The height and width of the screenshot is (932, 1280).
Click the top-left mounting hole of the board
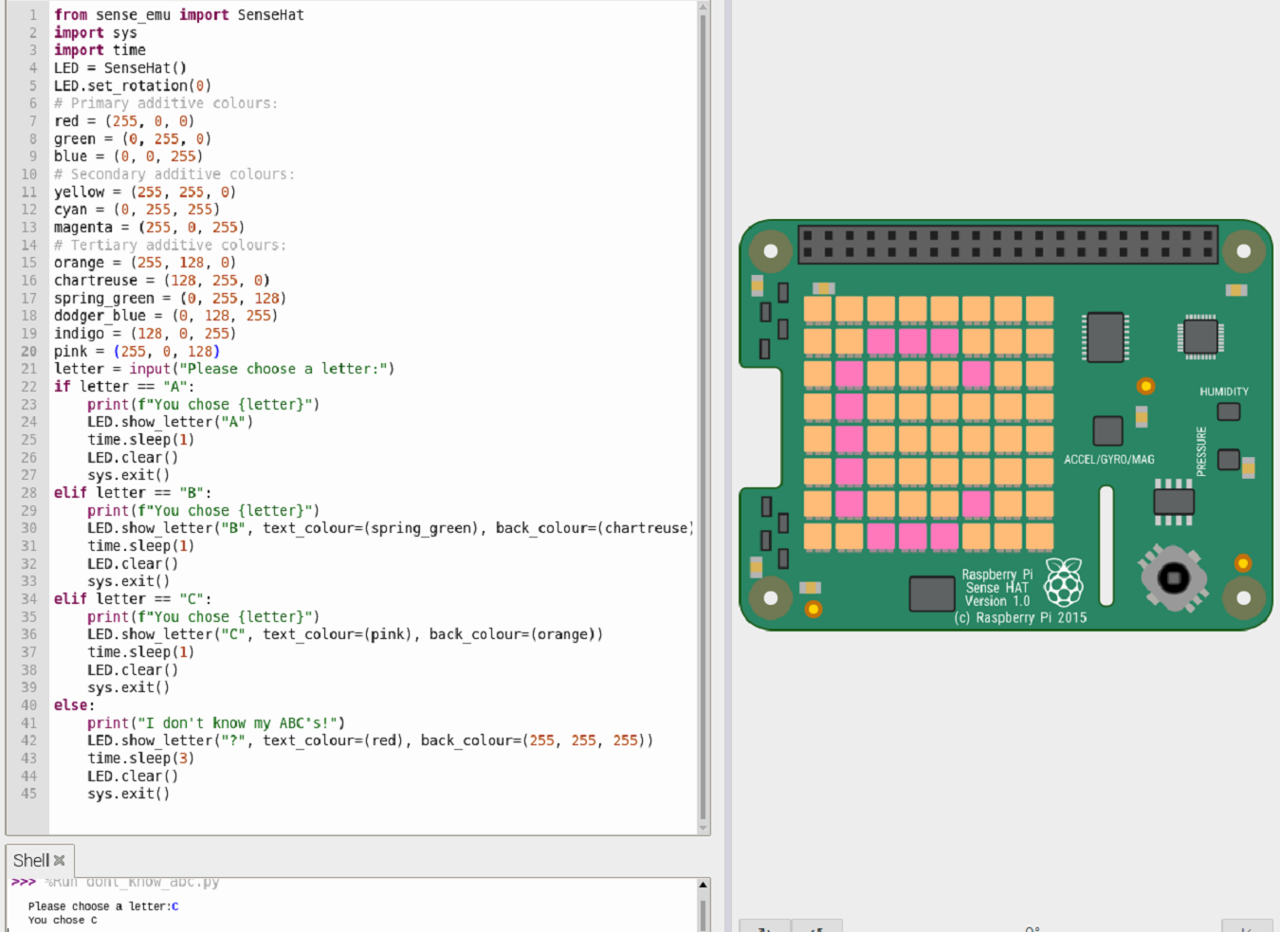[x=771, y=250]
